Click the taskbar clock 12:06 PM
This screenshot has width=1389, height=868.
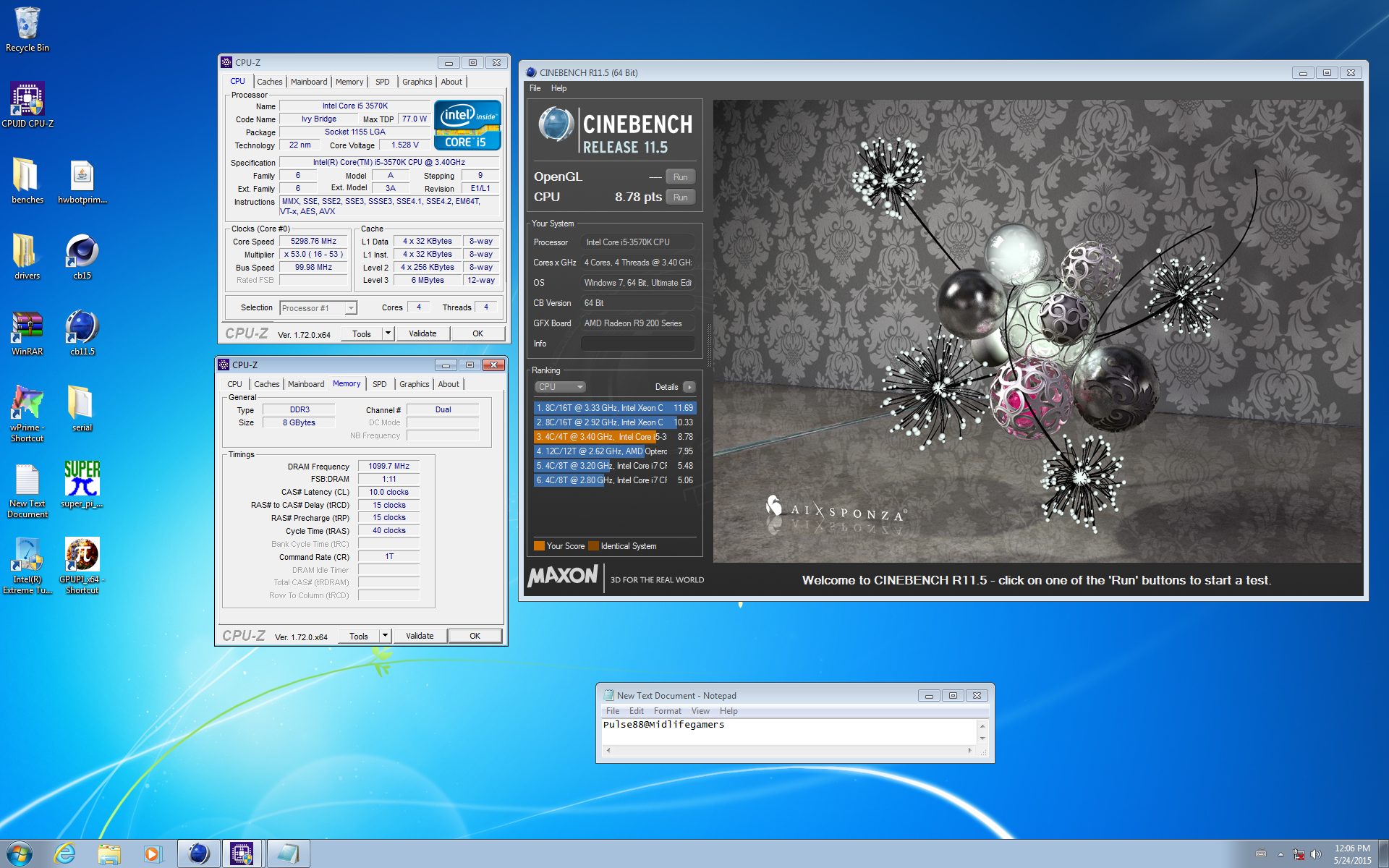tap(1352, 848)
